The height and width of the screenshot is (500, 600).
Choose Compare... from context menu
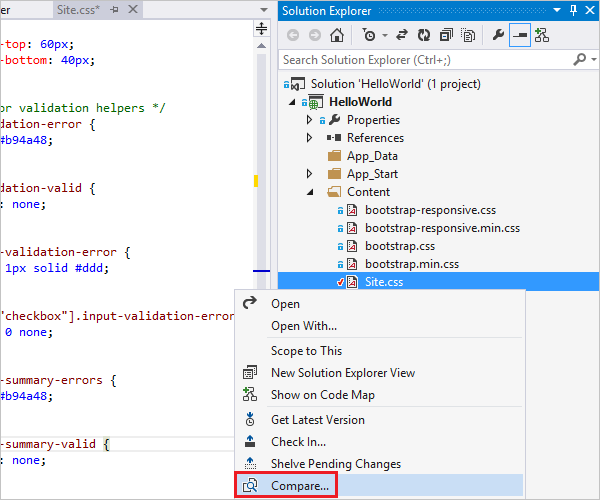pos(300,485)
